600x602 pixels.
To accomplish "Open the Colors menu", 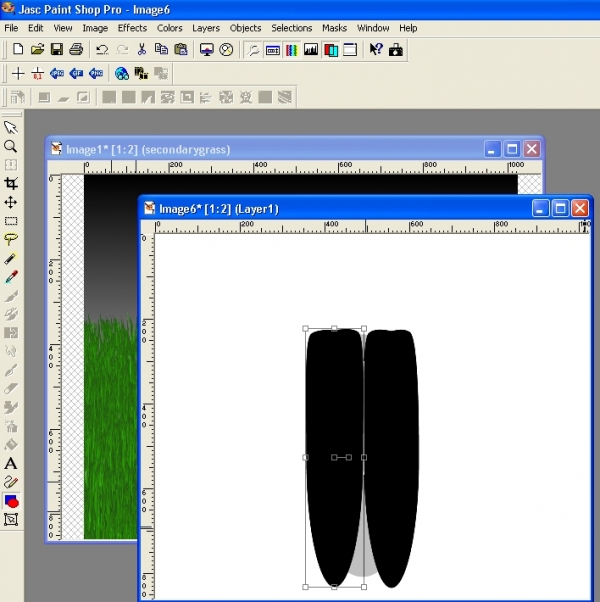I will pyautogui.click(x=169, y=28).
